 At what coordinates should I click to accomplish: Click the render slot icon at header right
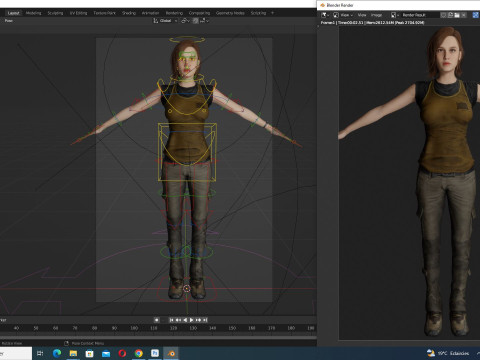click(476, 15)
